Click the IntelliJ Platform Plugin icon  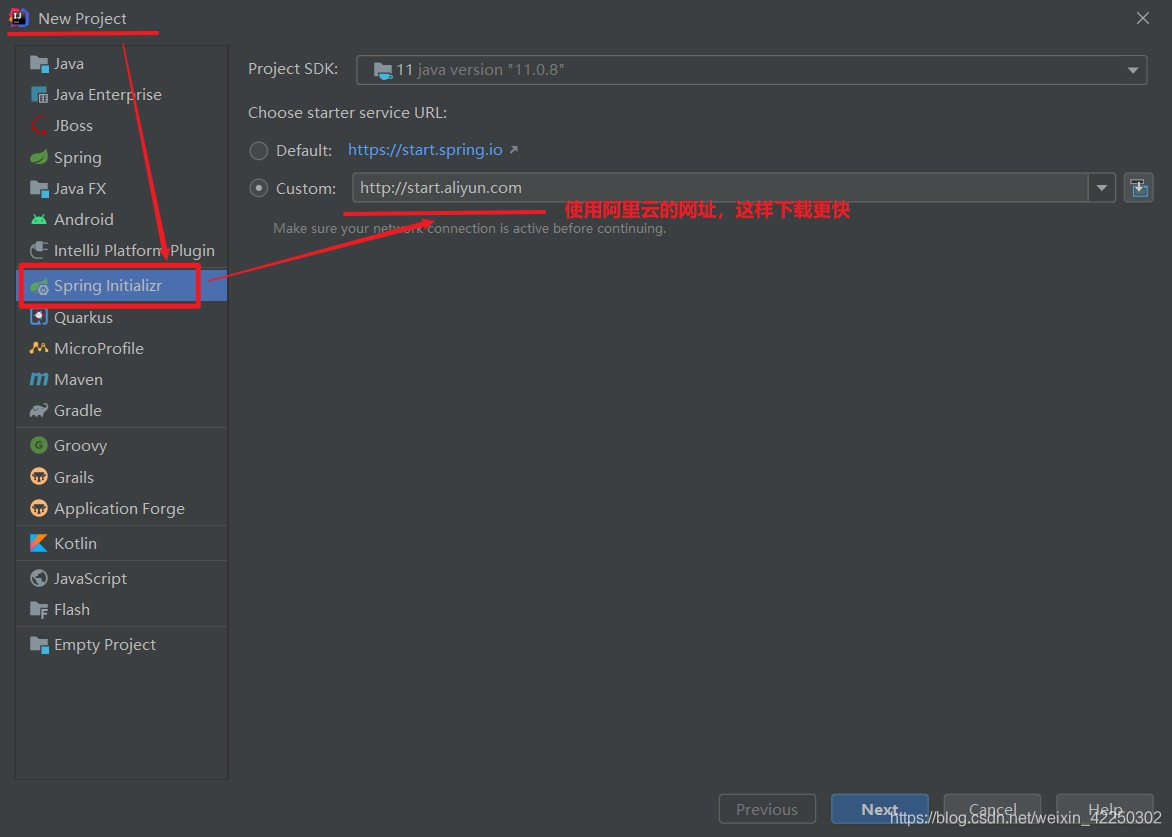coord(39,250)
